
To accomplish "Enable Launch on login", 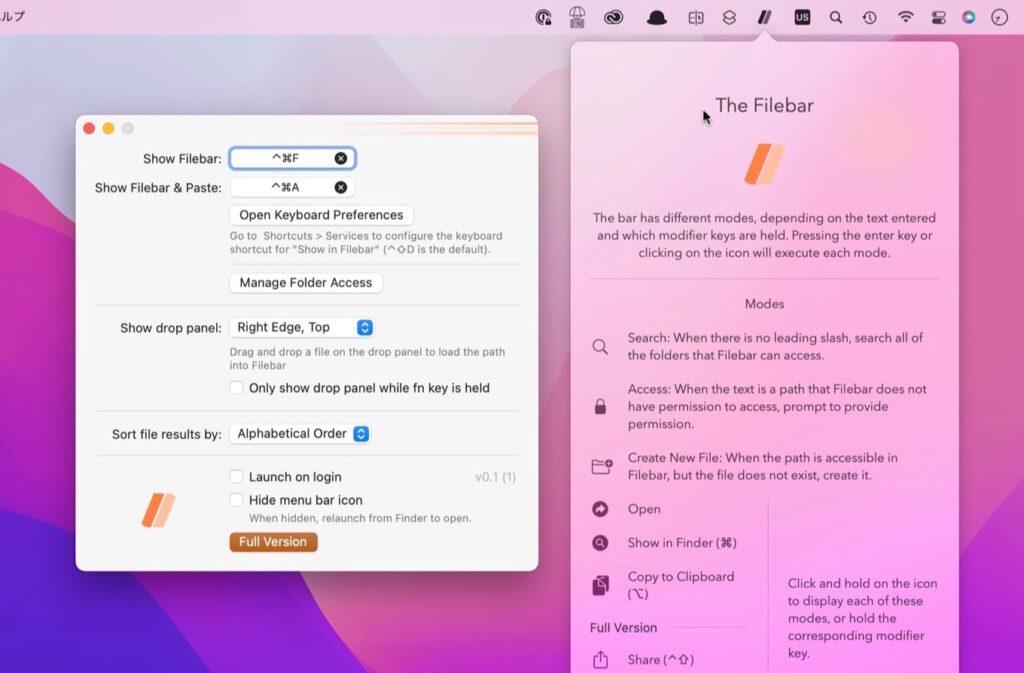I will [236, 477].
